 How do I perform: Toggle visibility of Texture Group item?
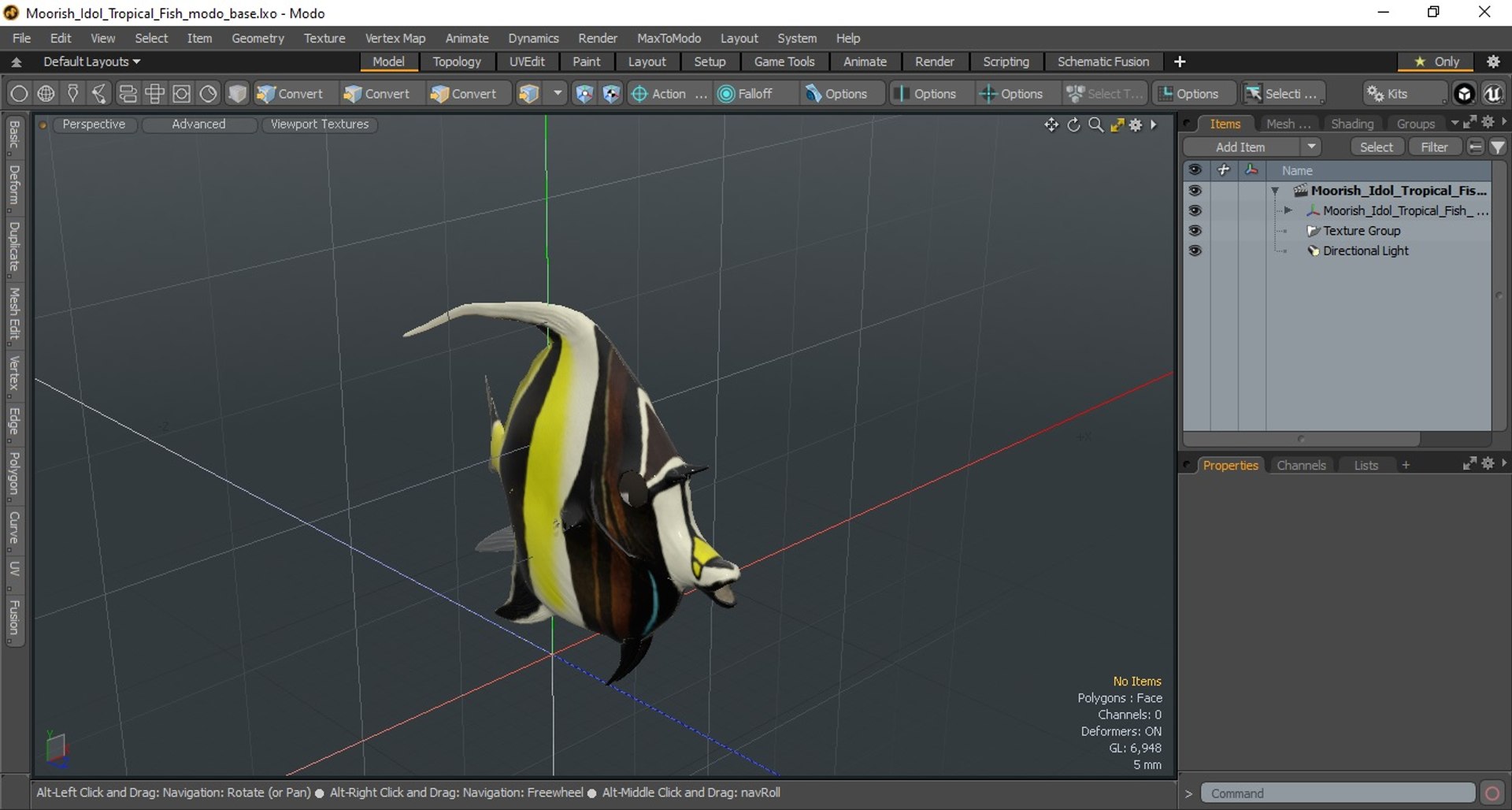pyautogui.click(x=1195, y=231)
